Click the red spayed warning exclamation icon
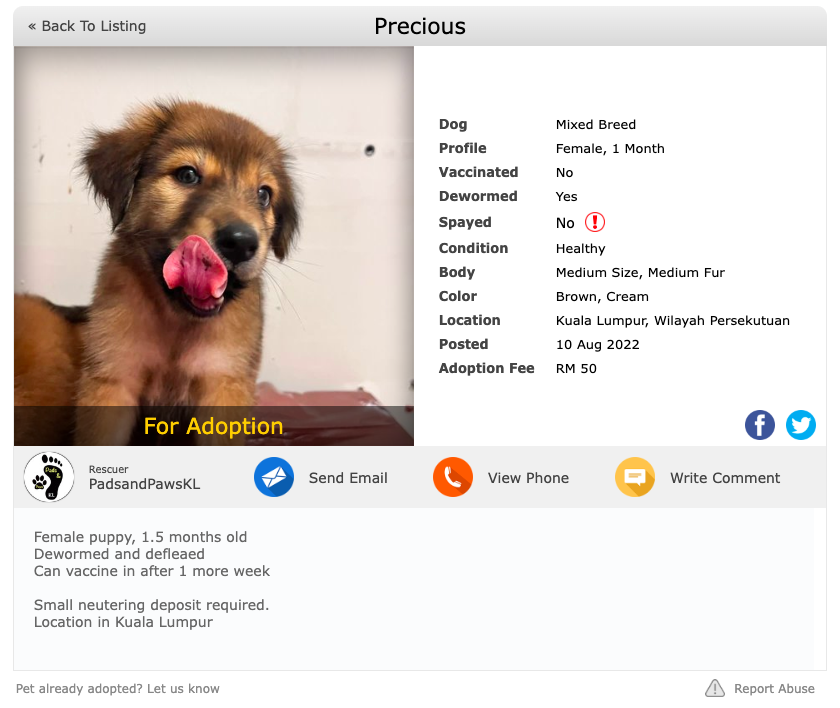Viewport: 840px width, 708px height. [595, 222]
